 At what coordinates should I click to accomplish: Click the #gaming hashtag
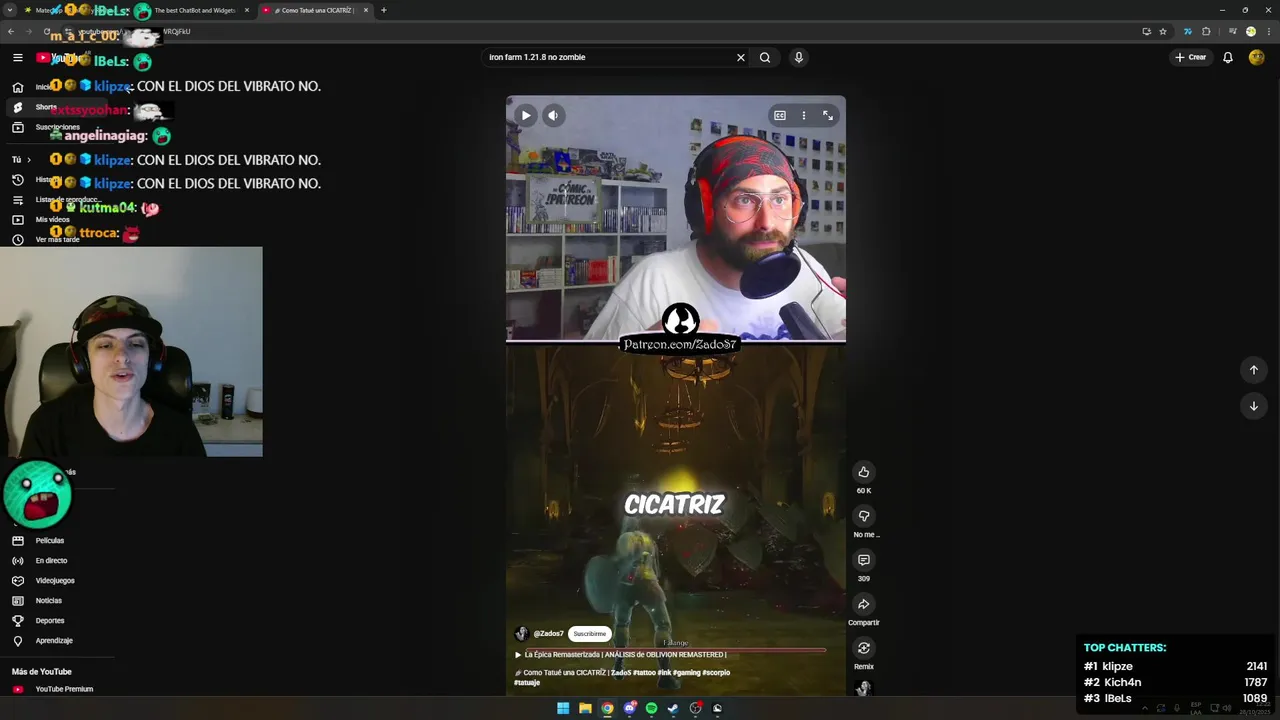pyautogui.click(x=686, y=673)
